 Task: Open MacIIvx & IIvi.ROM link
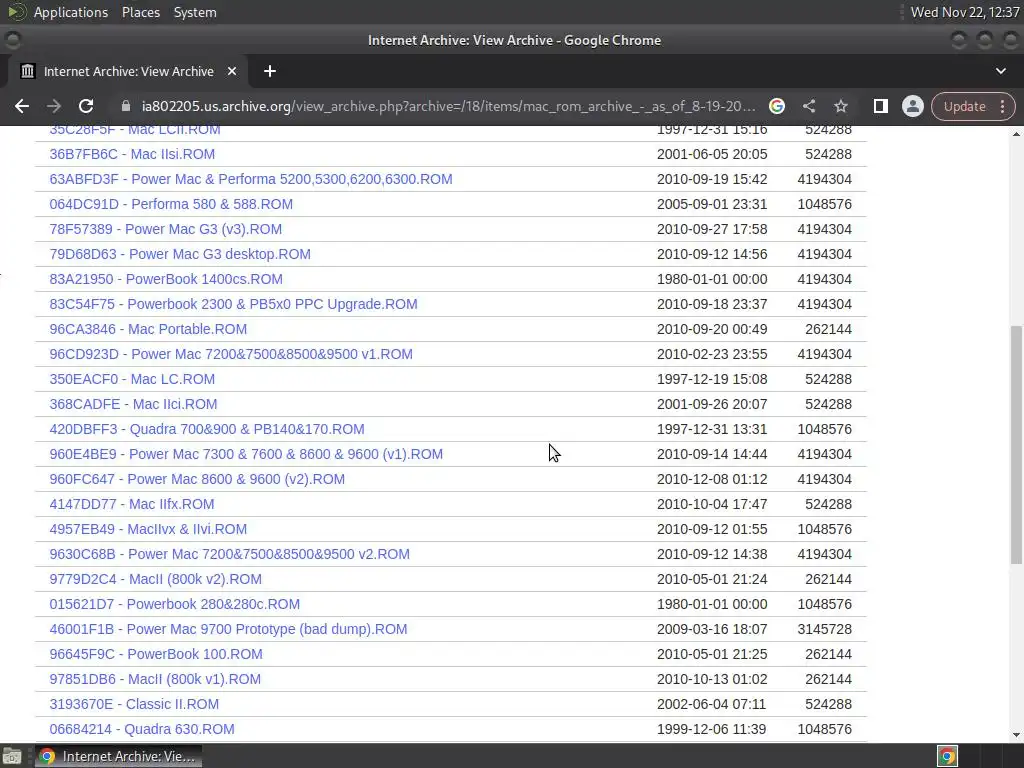tap(148, 529)
